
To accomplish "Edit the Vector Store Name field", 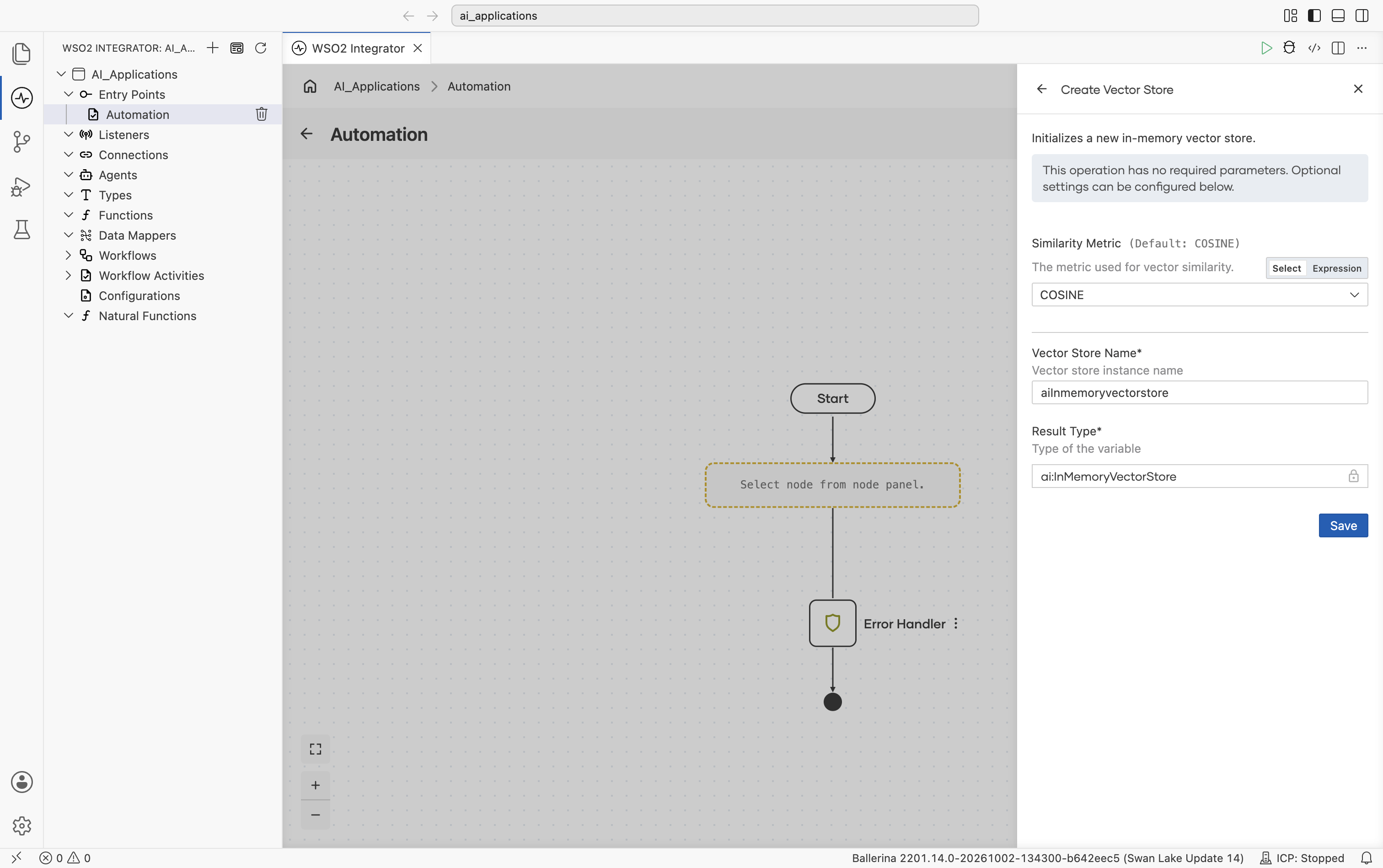I will tap(1199, 393).
